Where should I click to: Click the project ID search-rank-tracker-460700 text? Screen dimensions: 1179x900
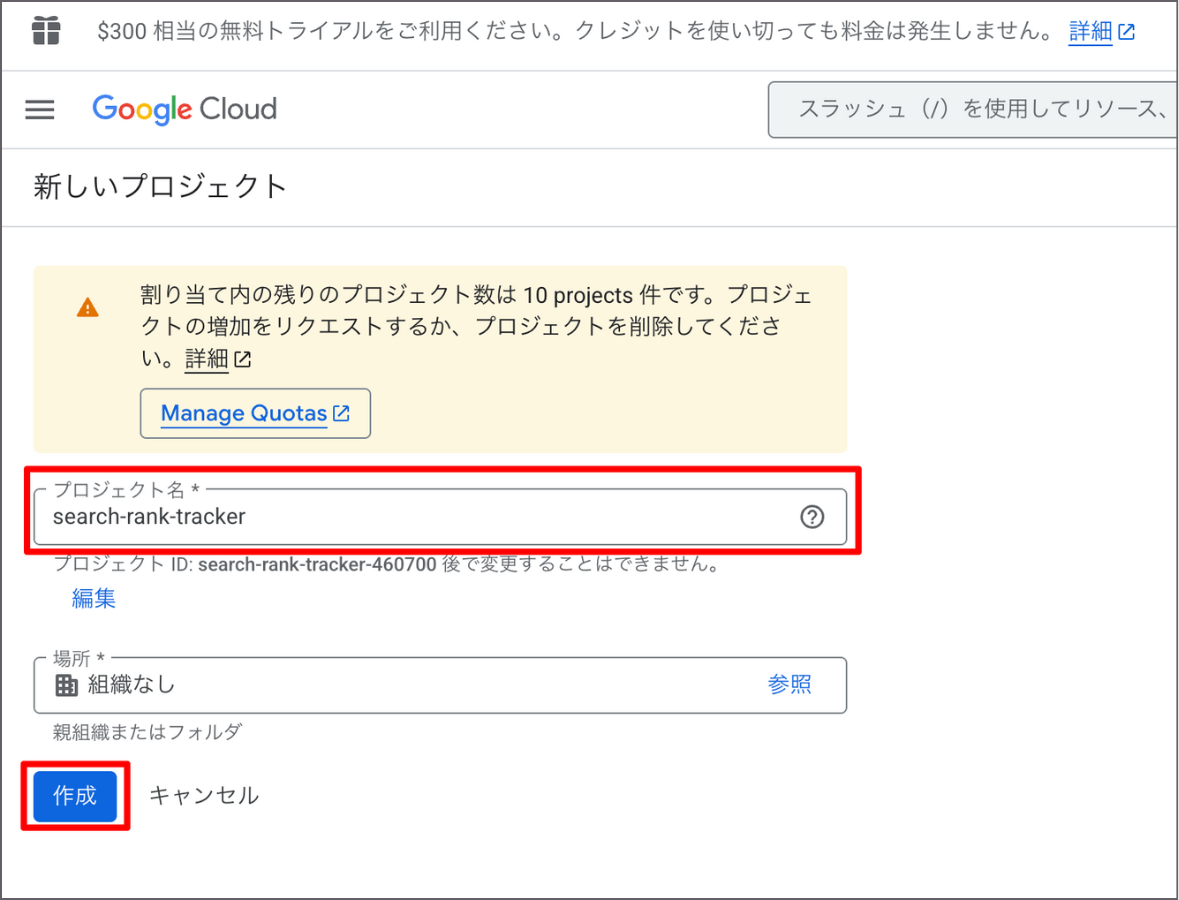coord(317,564)
